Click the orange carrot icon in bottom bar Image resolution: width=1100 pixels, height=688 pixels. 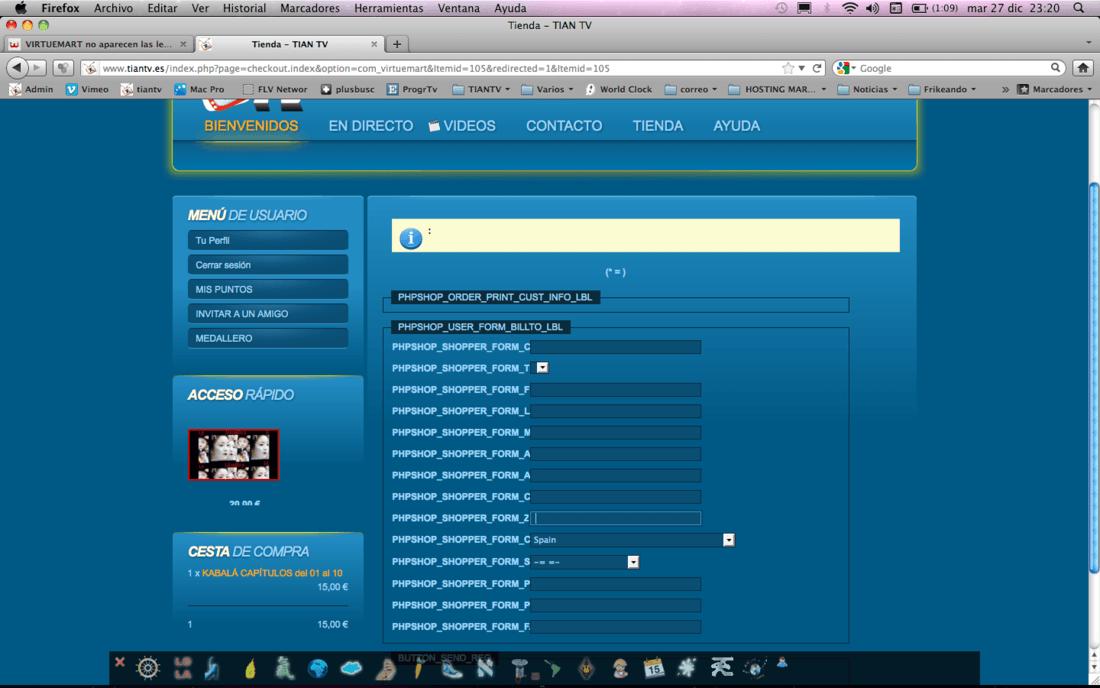coord(418,668)
